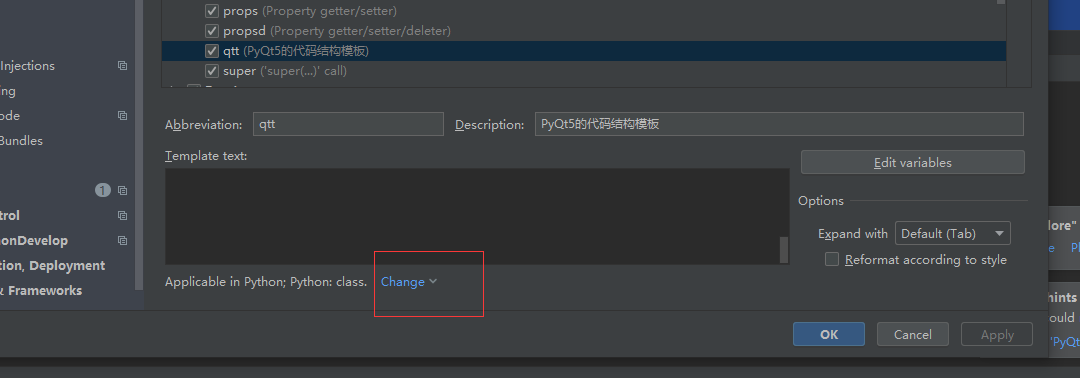Image resolution: width=1080 pixels, height=378 pixels.
Task: Click into the Abbreviation field containing qtt
Action: coord(348,124)
